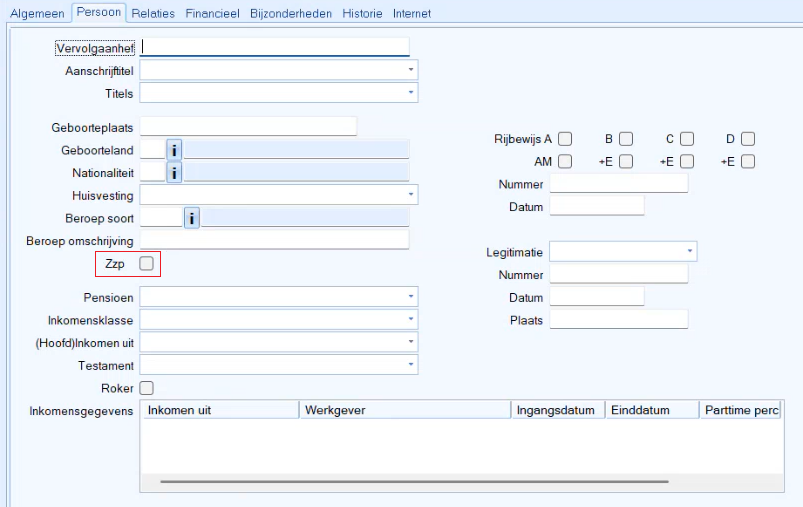Check Rijbewijs C checkbox
The image size is (803, 507).
pos(687,139)
